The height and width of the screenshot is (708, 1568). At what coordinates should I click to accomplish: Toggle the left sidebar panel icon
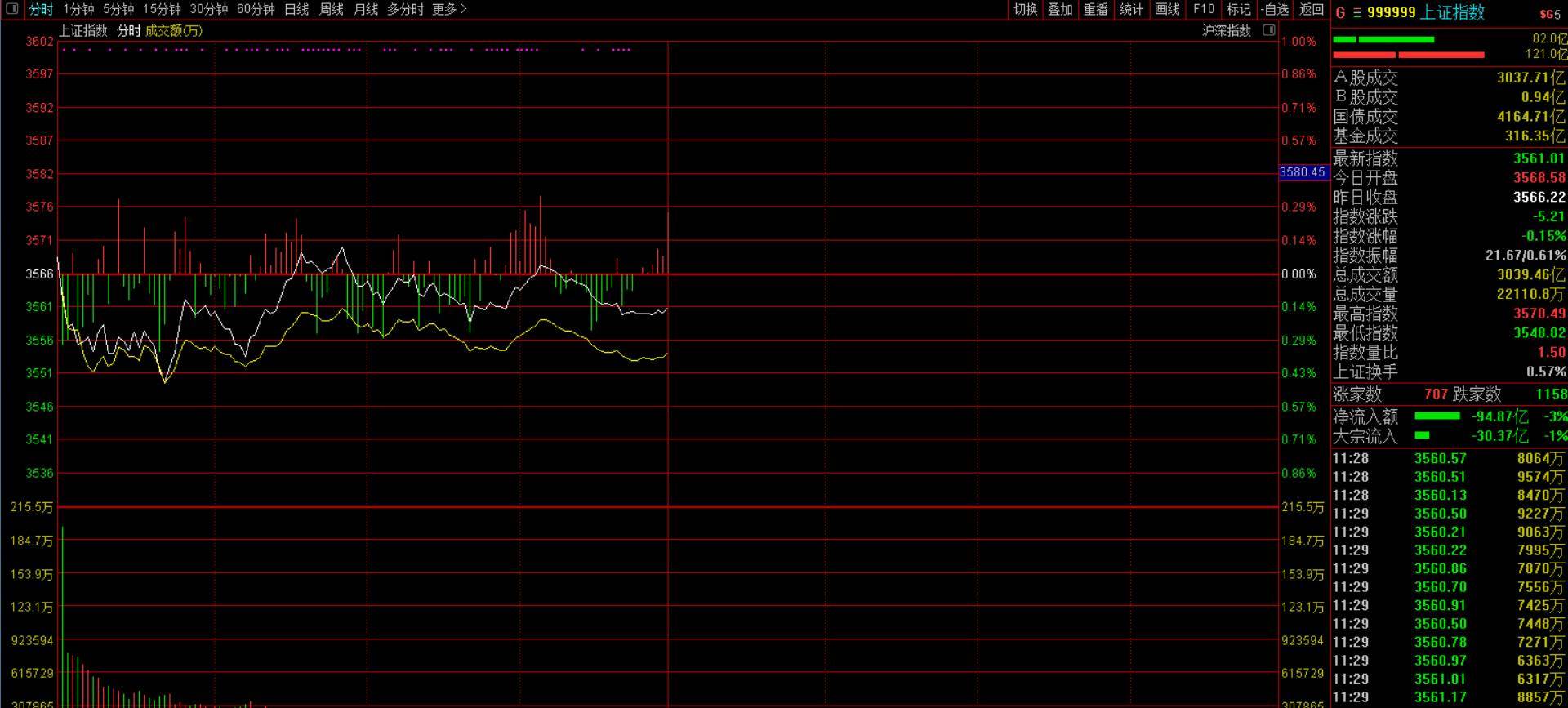pos(11,9)
